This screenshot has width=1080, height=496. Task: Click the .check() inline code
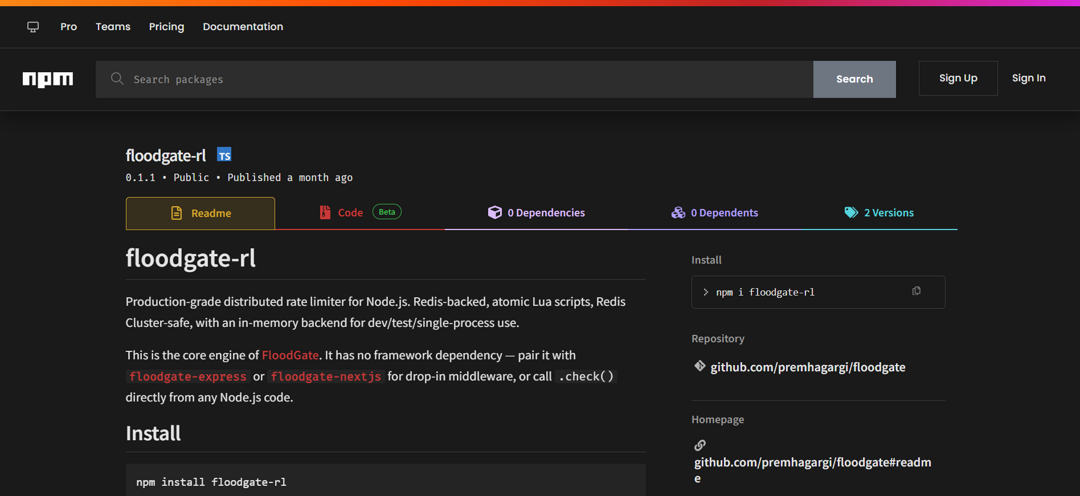click(585, 377)
